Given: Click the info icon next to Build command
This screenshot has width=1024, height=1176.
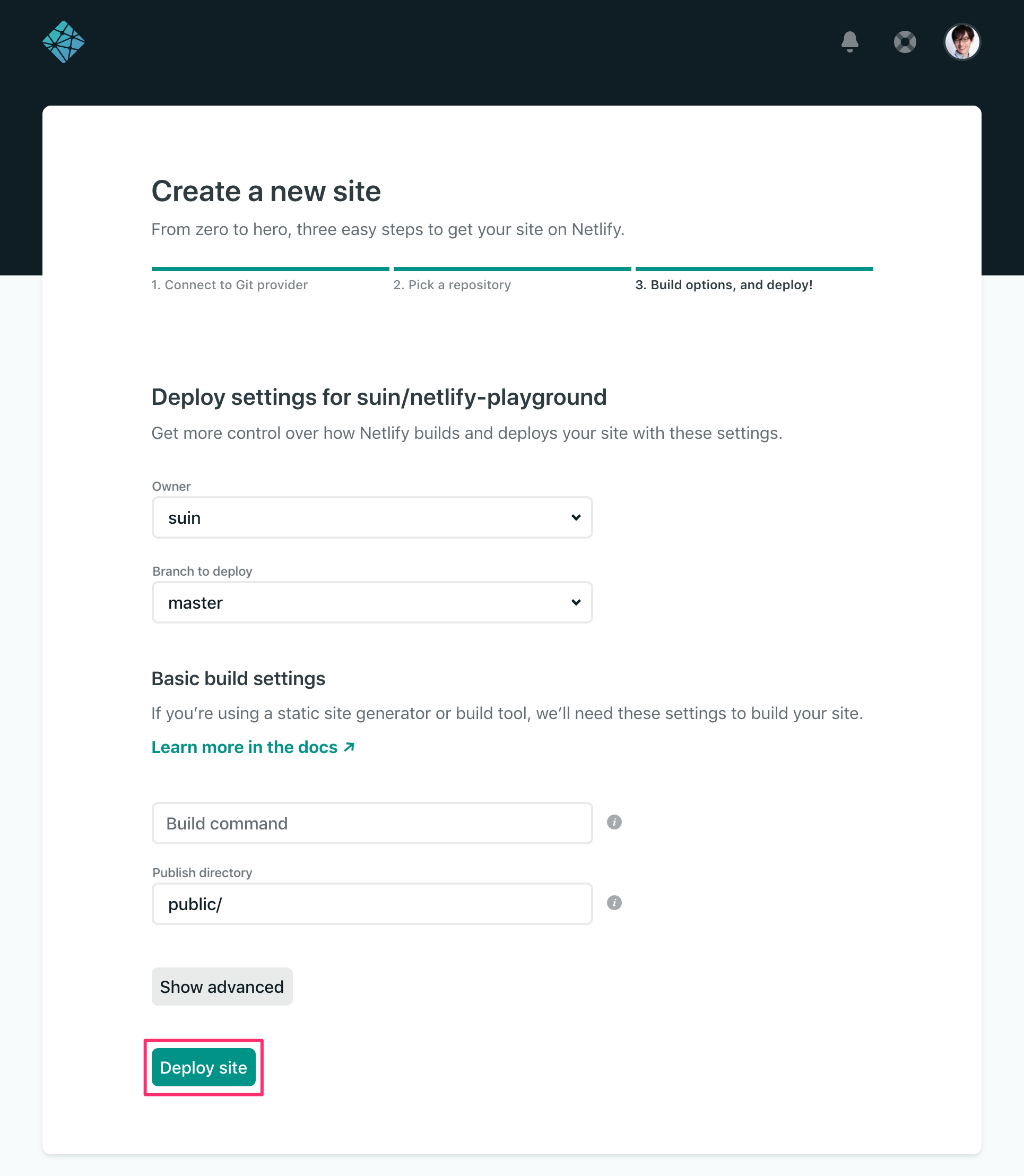Looking at the screenshot, I should coord(615,822).
